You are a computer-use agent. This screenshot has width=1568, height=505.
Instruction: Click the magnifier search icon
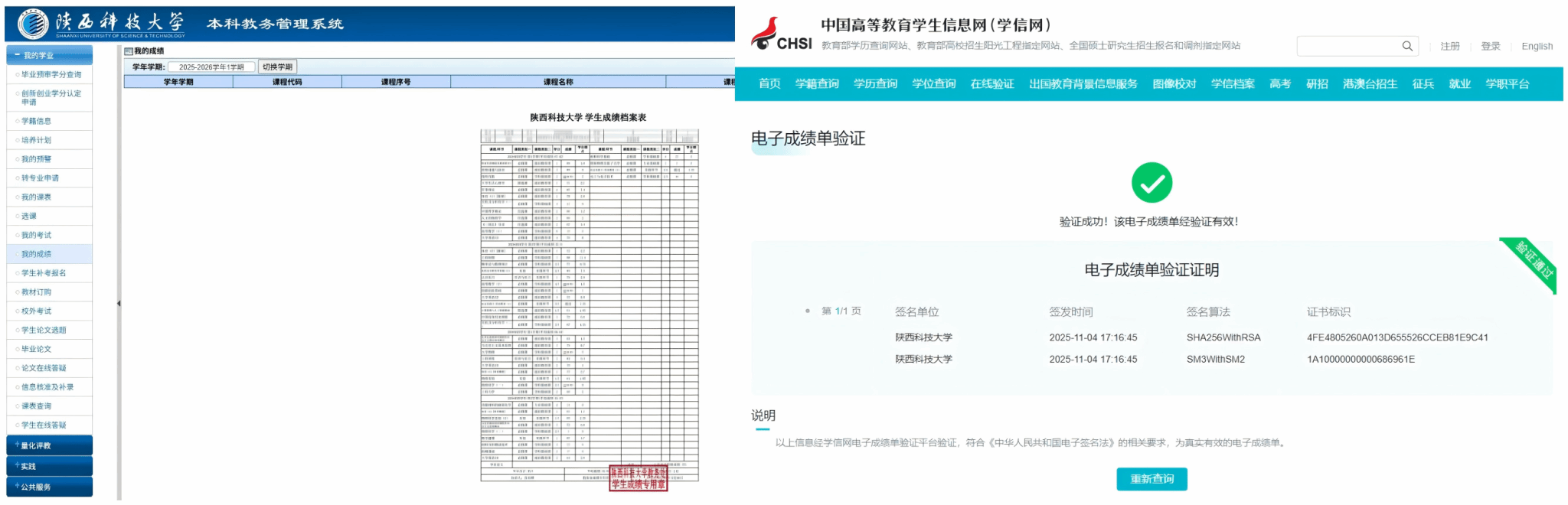[x=1406, y=46]
